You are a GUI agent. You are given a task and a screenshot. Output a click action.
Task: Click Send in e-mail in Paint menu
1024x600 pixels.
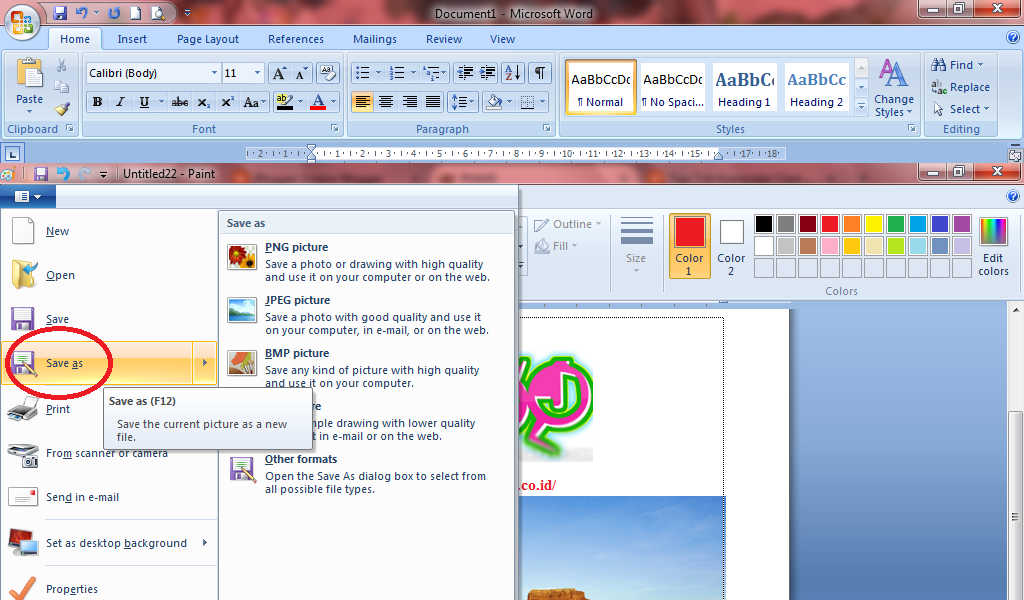(x=108, y=497)
